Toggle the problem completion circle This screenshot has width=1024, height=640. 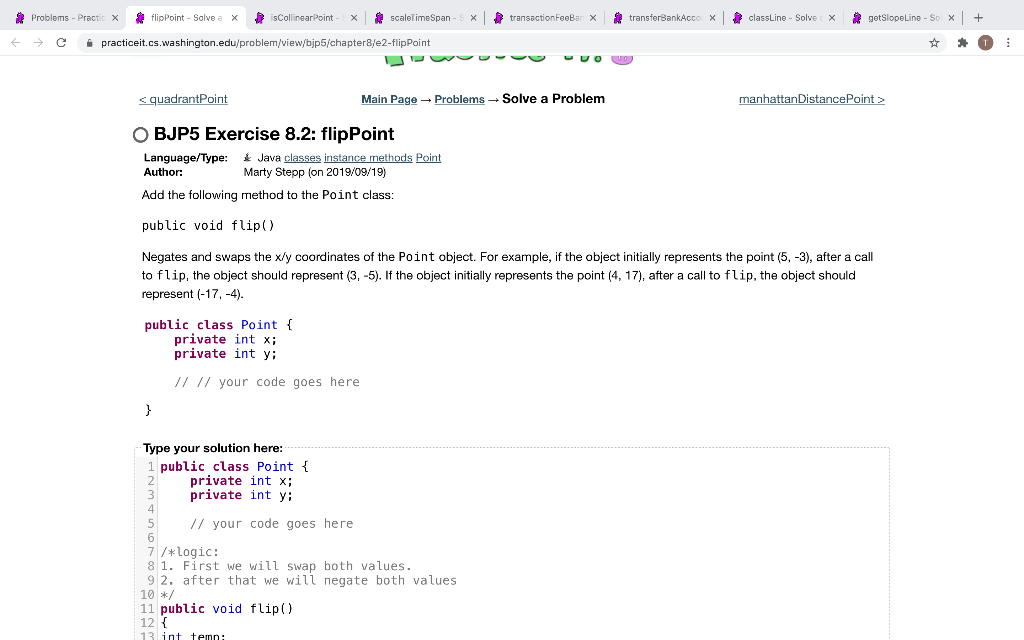(x=140, y=133)
